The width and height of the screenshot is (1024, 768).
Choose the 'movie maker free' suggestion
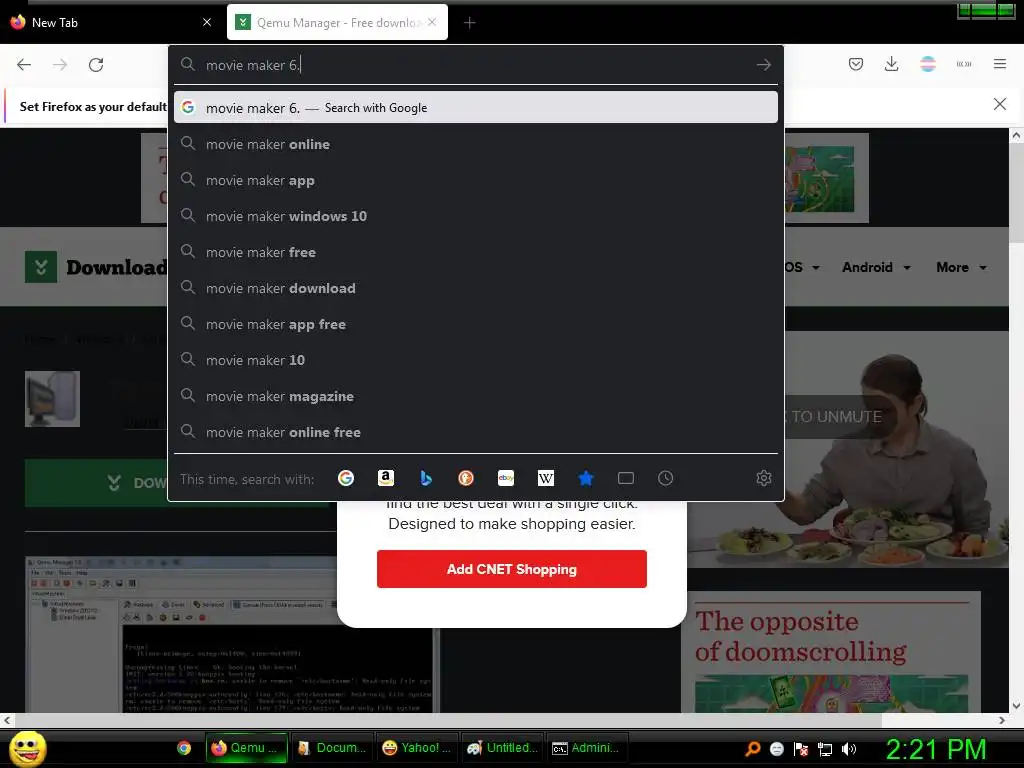[x=475, y=252]
